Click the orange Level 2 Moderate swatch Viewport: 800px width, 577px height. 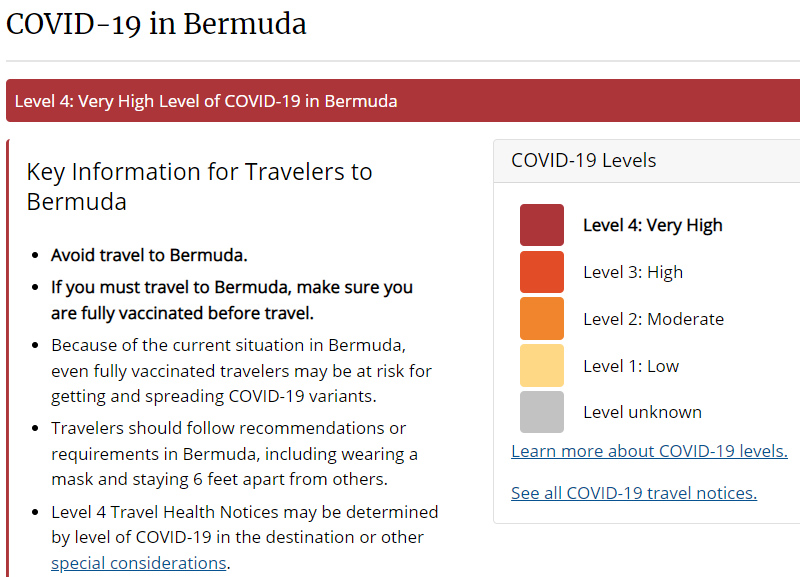(x=541, y=319)
